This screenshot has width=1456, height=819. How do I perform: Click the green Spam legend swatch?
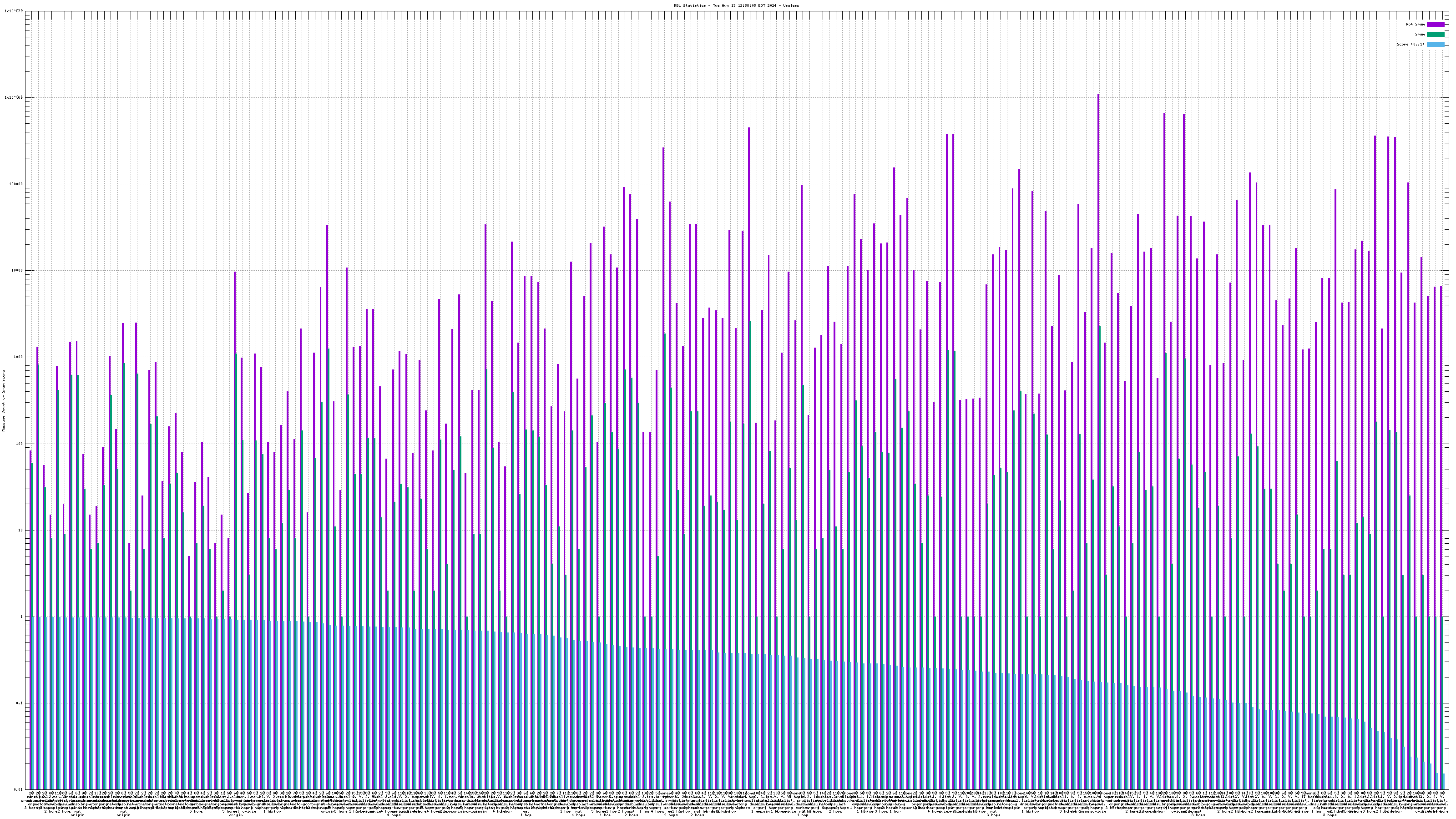[1435, 35]
